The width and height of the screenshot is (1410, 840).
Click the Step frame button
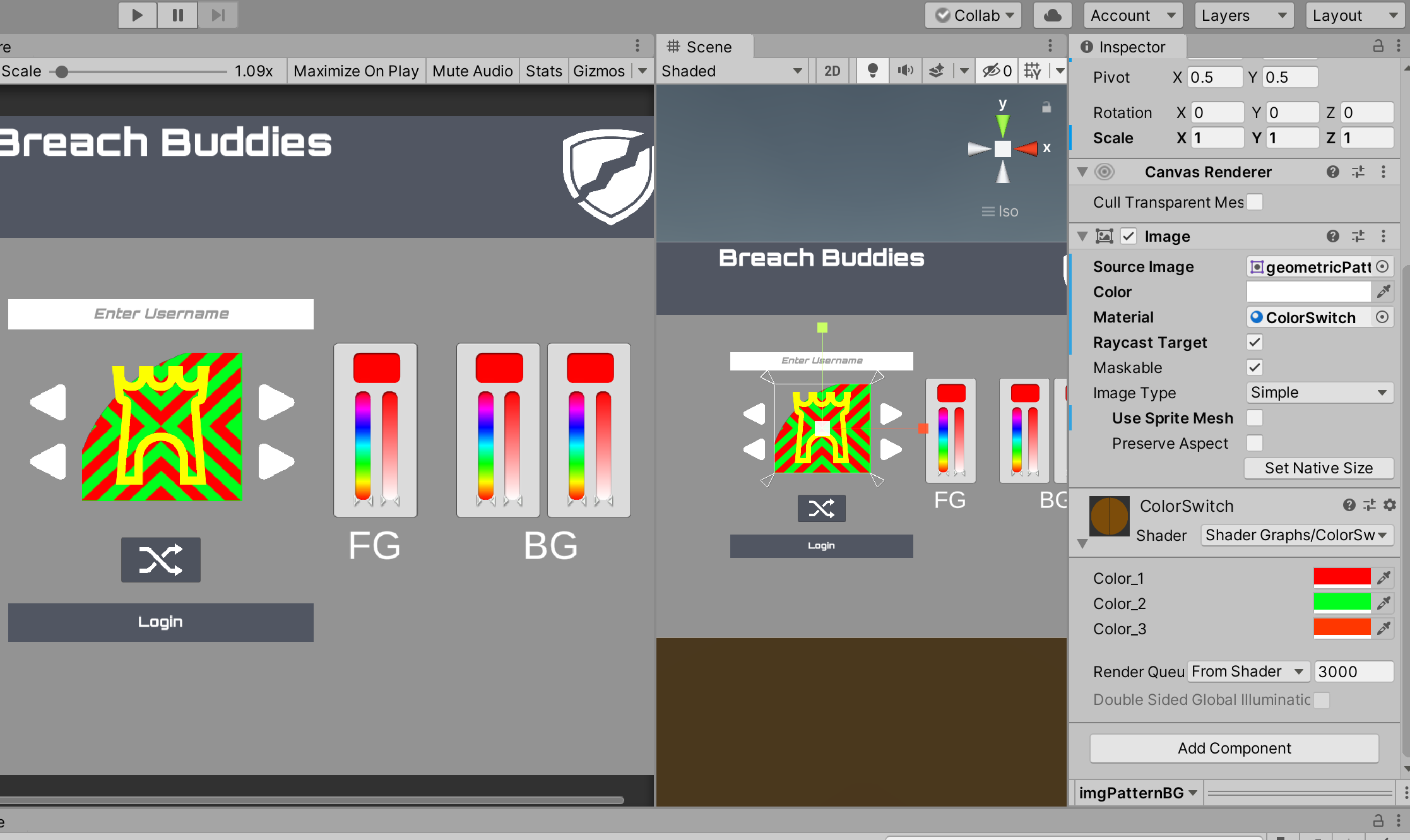pyautogui.click(x=217, y=15)
